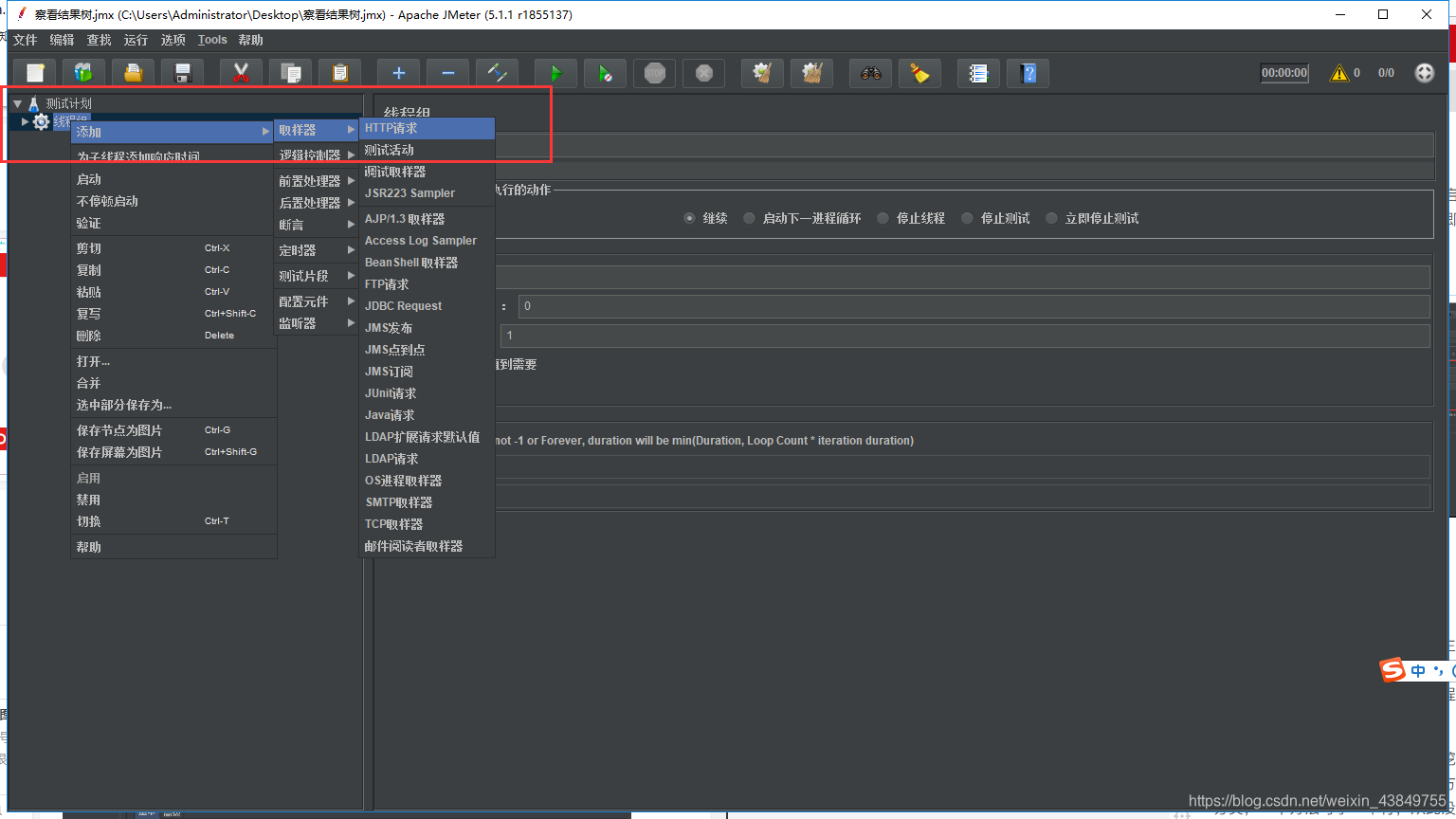Click the Copy toolbar icon
Screen dimensions: 1456x819
291,73
